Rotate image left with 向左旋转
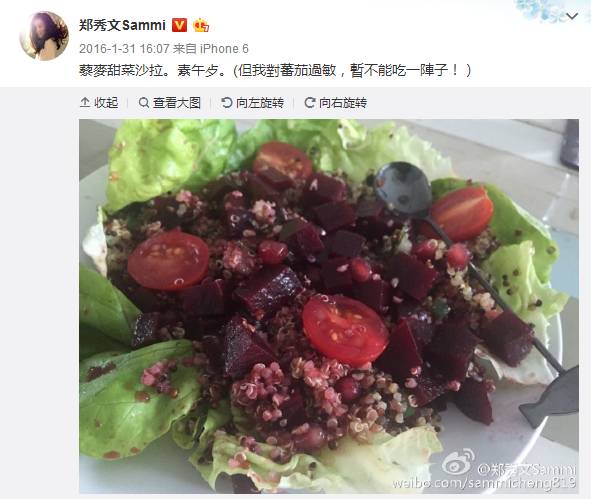 tap(253, 103)
